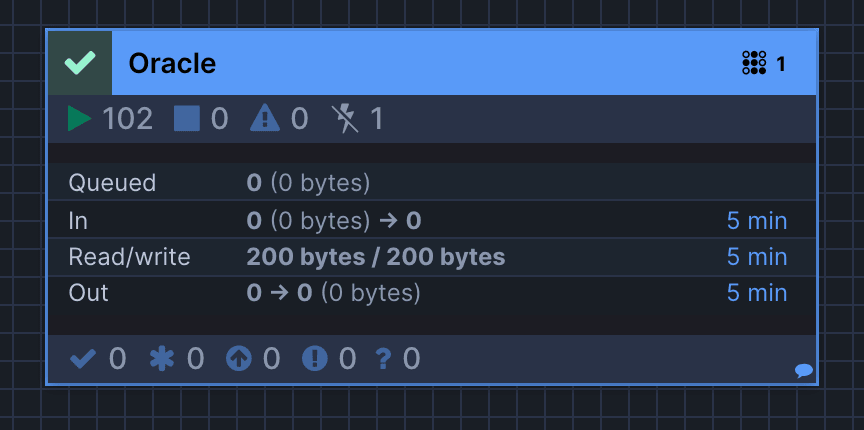864x430 pixels.
Task: Click the Out row 5 min label
Action: 757,293
